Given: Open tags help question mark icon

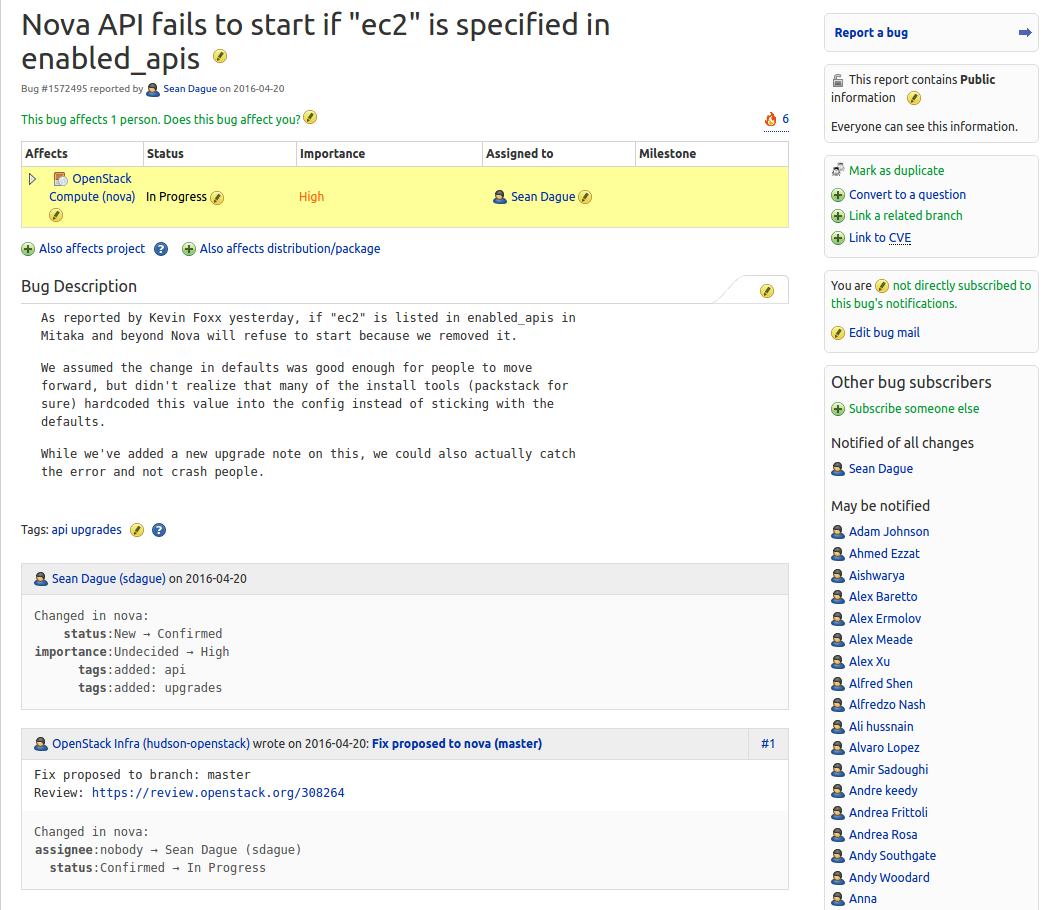Looking at the screenshot, I should tap(159, 530).
